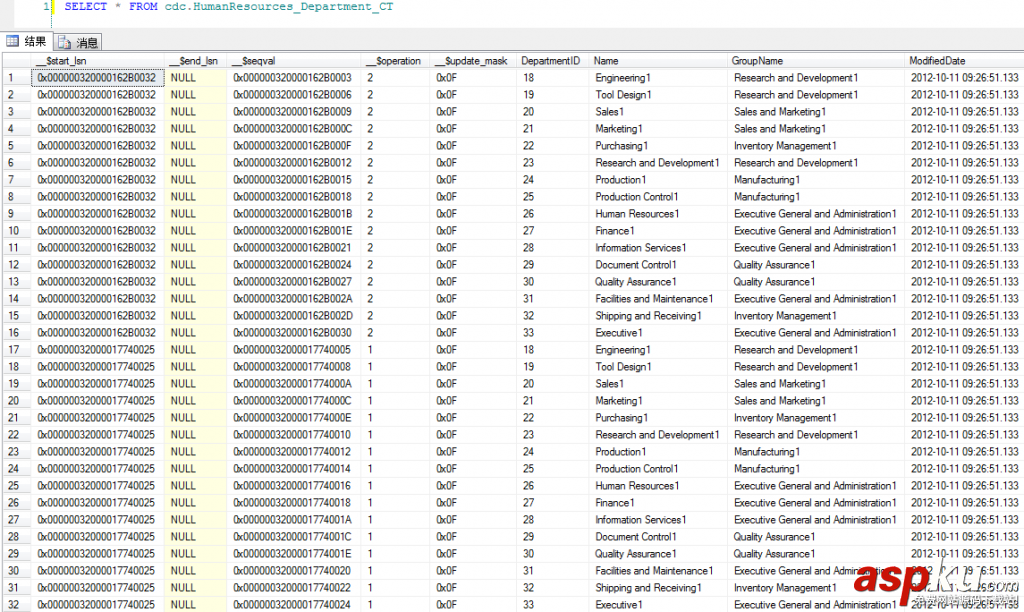
Task: Select the DepartmentID column header
Action: point(552,61)
